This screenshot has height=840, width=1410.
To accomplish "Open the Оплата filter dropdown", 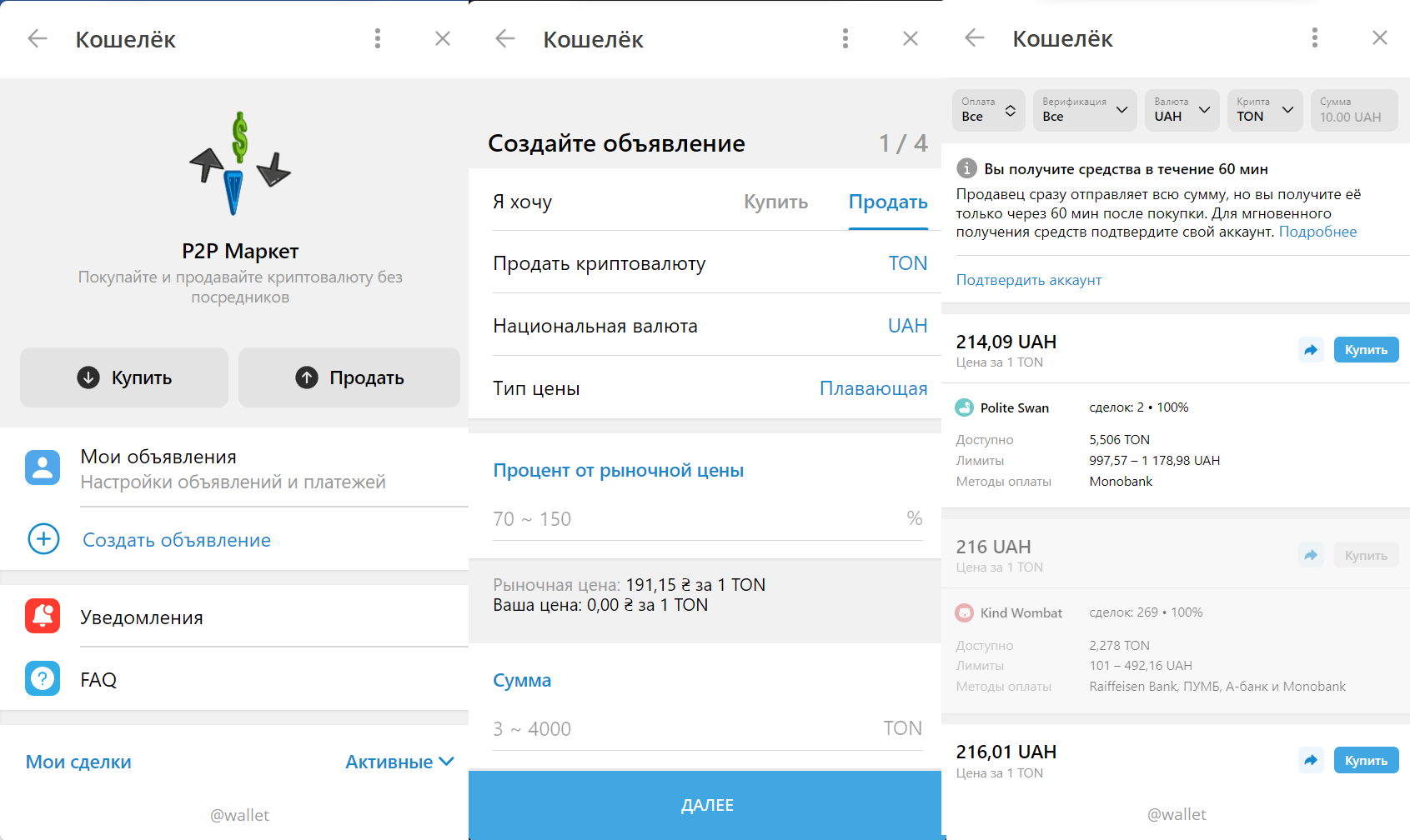I will (988, 110).
